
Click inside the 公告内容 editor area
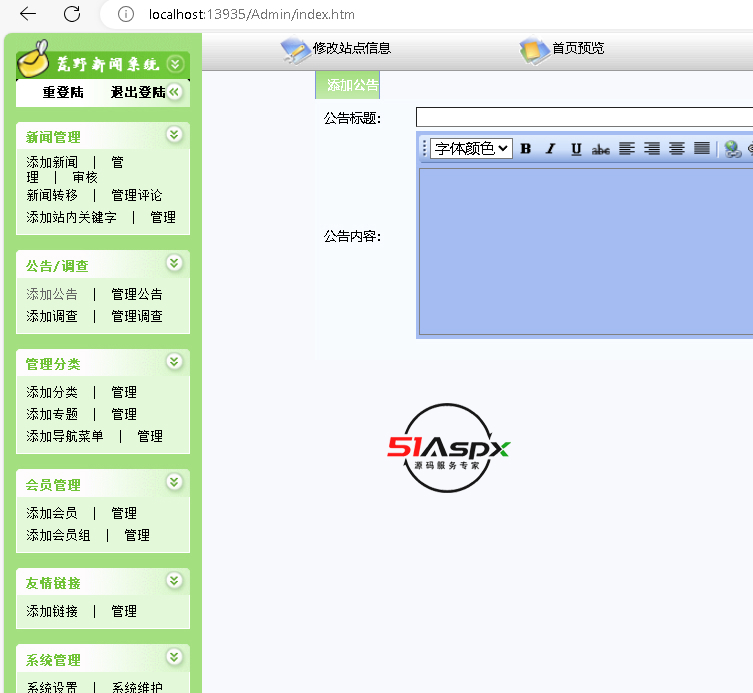(586, 251)
